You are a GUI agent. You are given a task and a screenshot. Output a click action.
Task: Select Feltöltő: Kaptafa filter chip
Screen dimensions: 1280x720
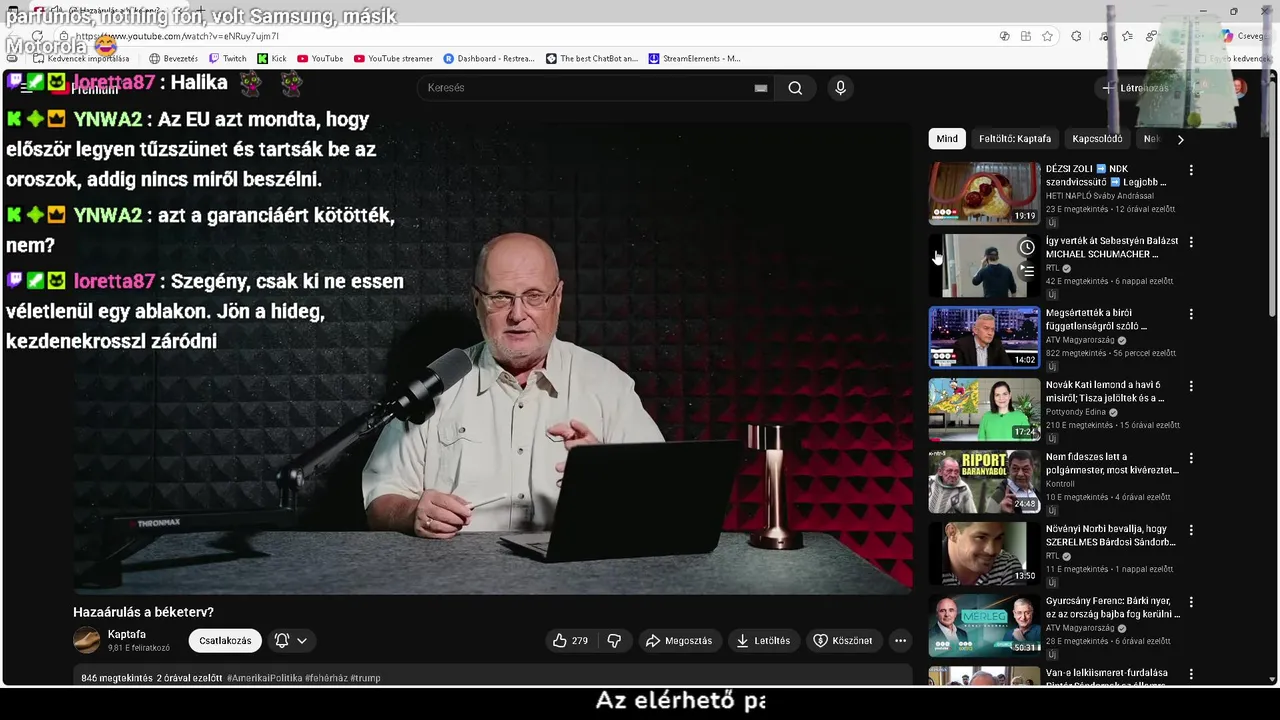(1015, 139)
